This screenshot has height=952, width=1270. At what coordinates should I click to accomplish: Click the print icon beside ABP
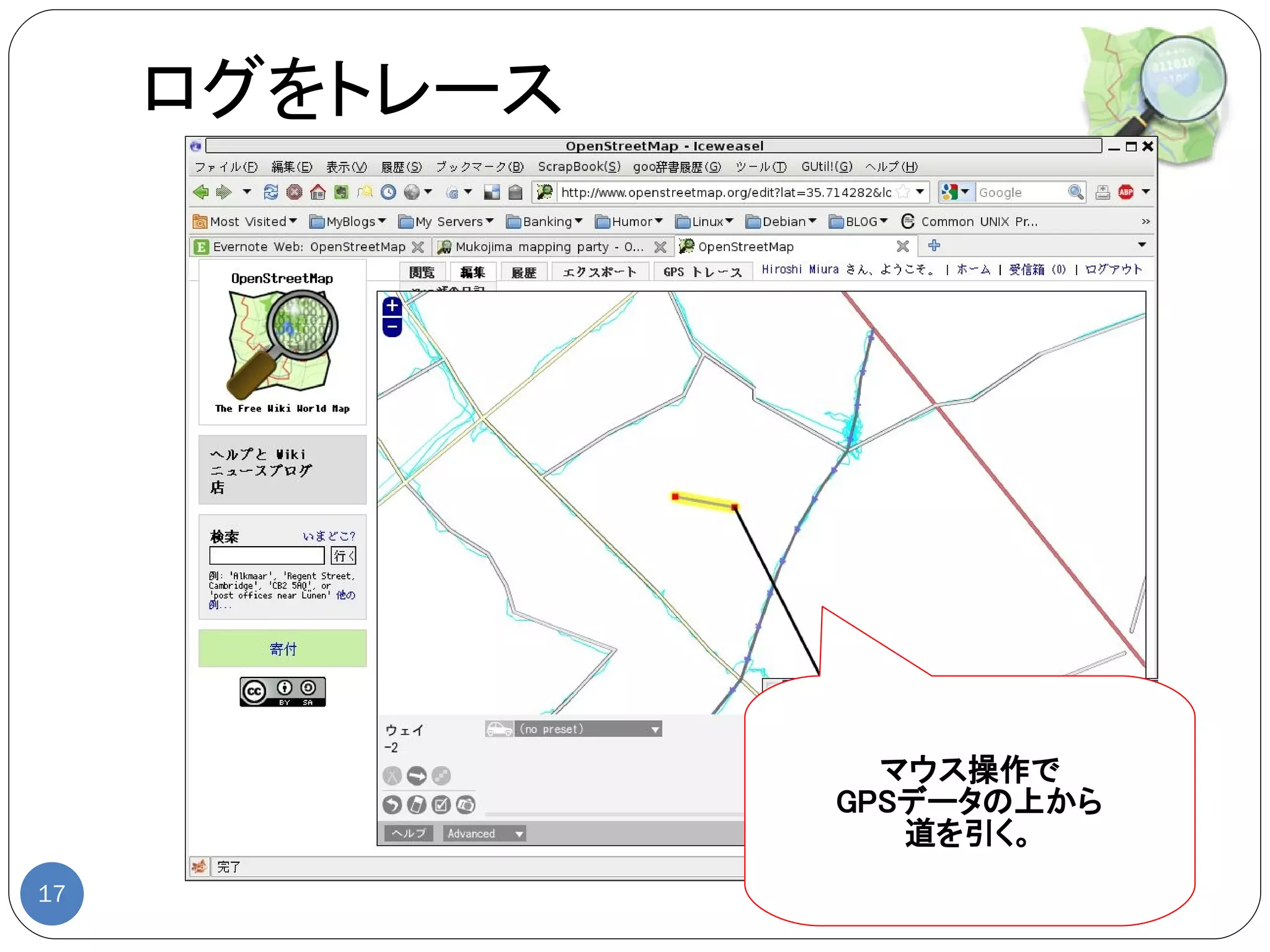[1103, 192]
